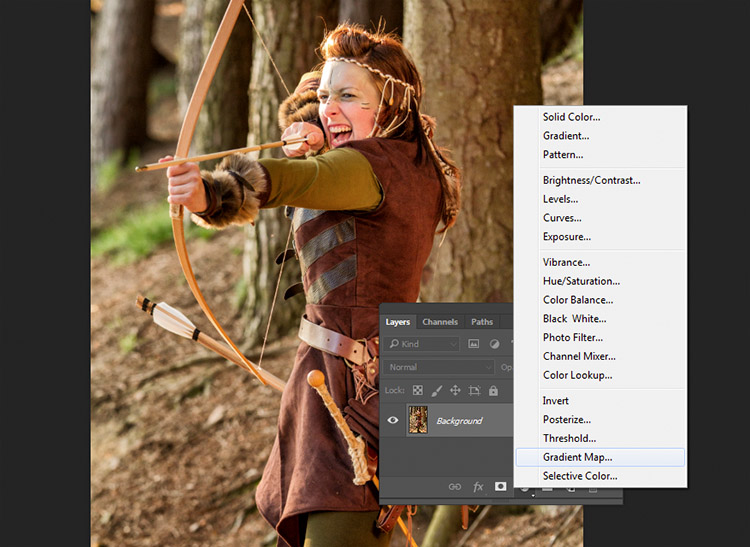Open the Kind filter dropdown
The image size is (750, 547).
pyautogui.click(x=421, y=344)
